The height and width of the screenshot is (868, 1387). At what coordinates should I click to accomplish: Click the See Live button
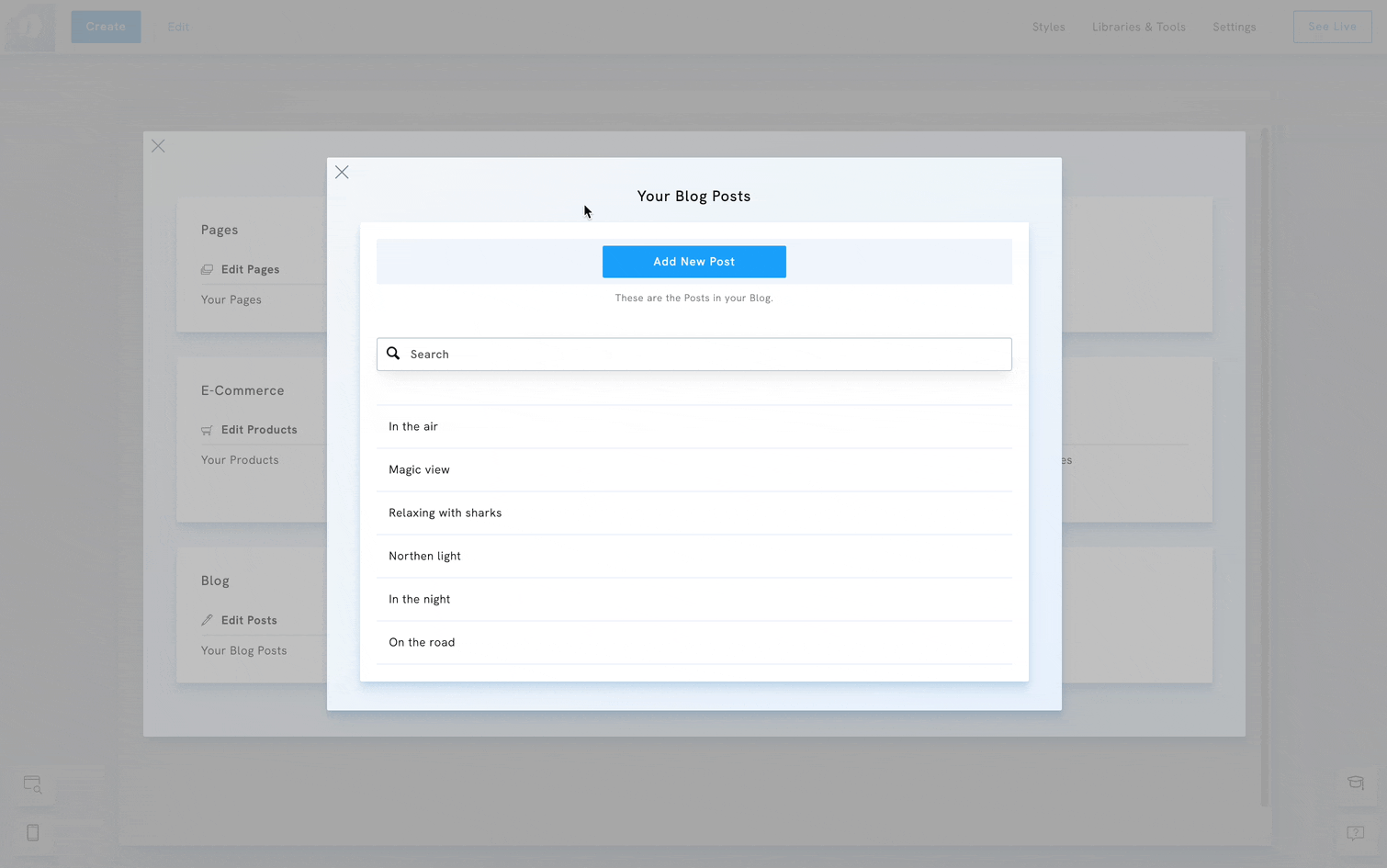tap(1332, 27)
